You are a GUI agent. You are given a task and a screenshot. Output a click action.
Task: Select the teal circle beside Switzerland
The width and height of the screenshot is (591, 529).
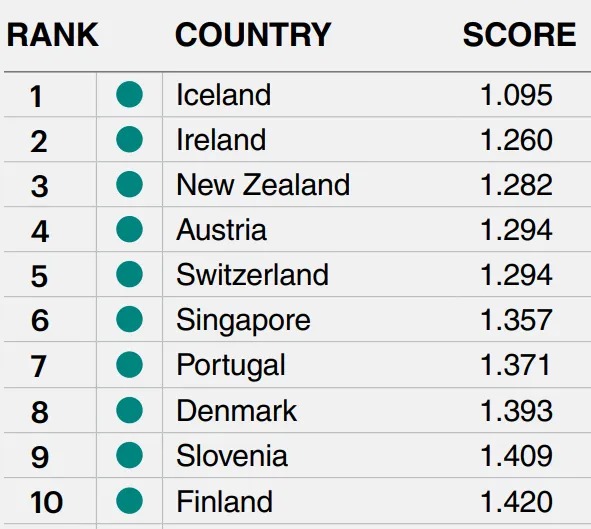pyautogui.click(x=129, y=274)
